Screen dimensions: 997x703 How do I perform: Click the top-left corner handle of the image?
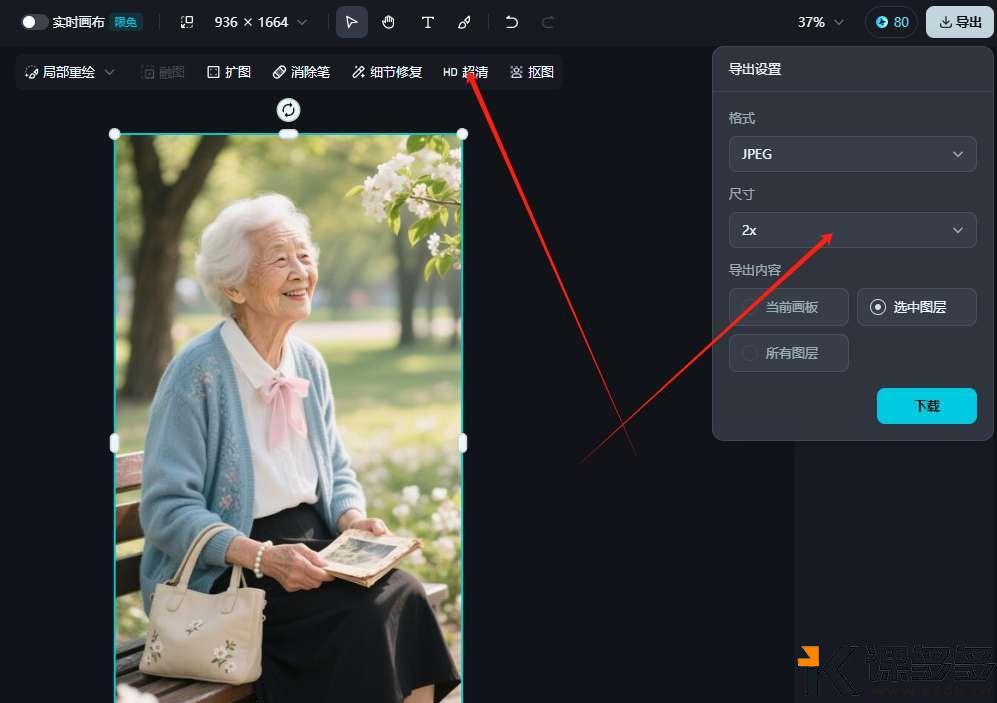pos(114,134)
